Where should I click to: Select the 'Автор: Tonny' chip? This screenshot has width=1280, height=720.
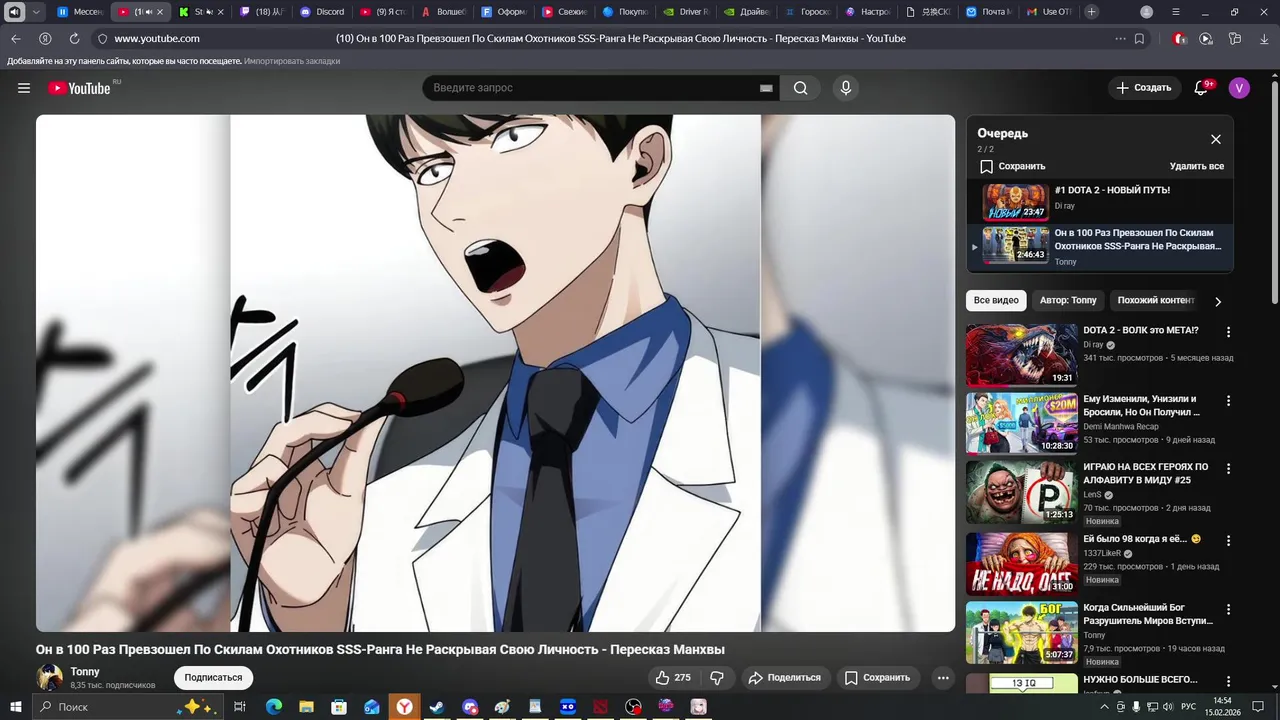click(x=1068, y=300)
